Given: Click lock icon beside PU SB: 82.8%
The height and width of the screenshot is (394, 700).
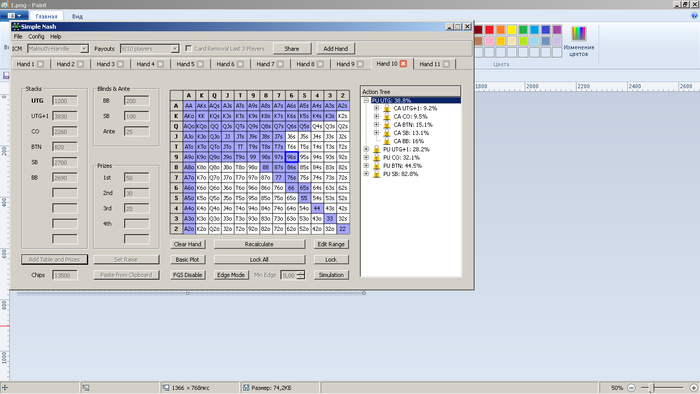Looking at the screenshot, I should (376, 174).
